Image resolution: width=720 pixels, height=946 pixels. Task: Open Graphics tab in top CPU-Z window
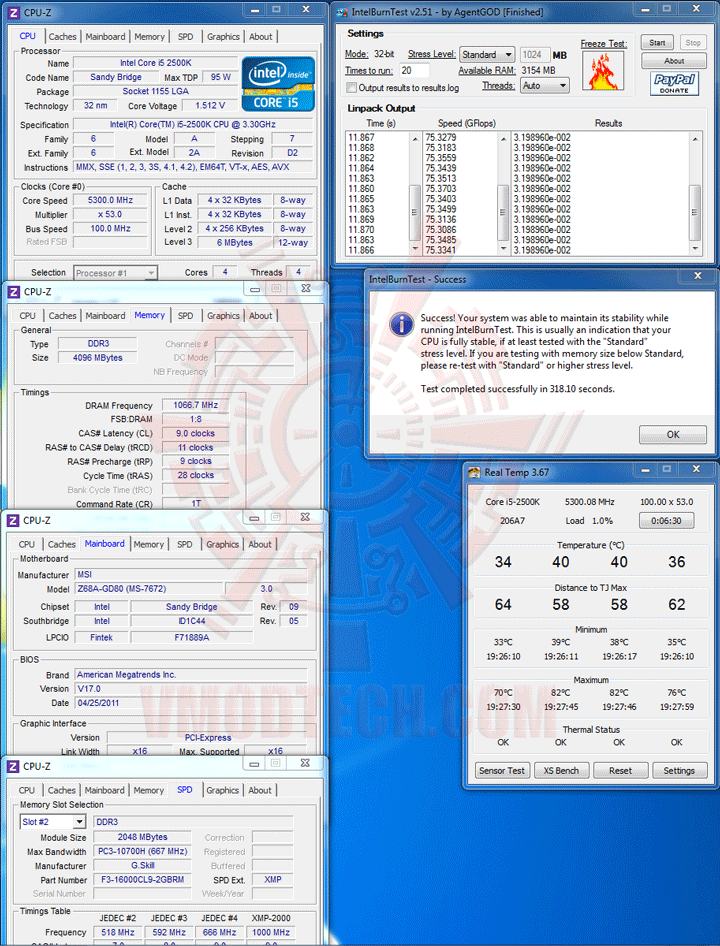[223, 37]
